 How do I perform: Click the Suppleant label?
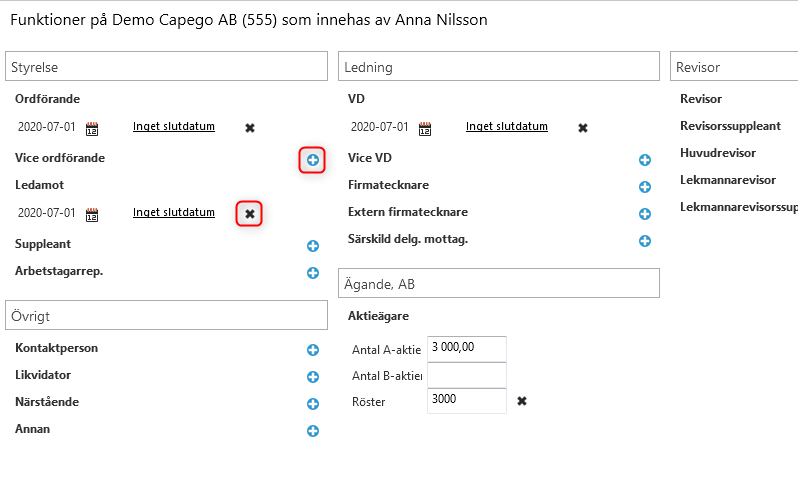pyautogui.click(x=43, y=244)
